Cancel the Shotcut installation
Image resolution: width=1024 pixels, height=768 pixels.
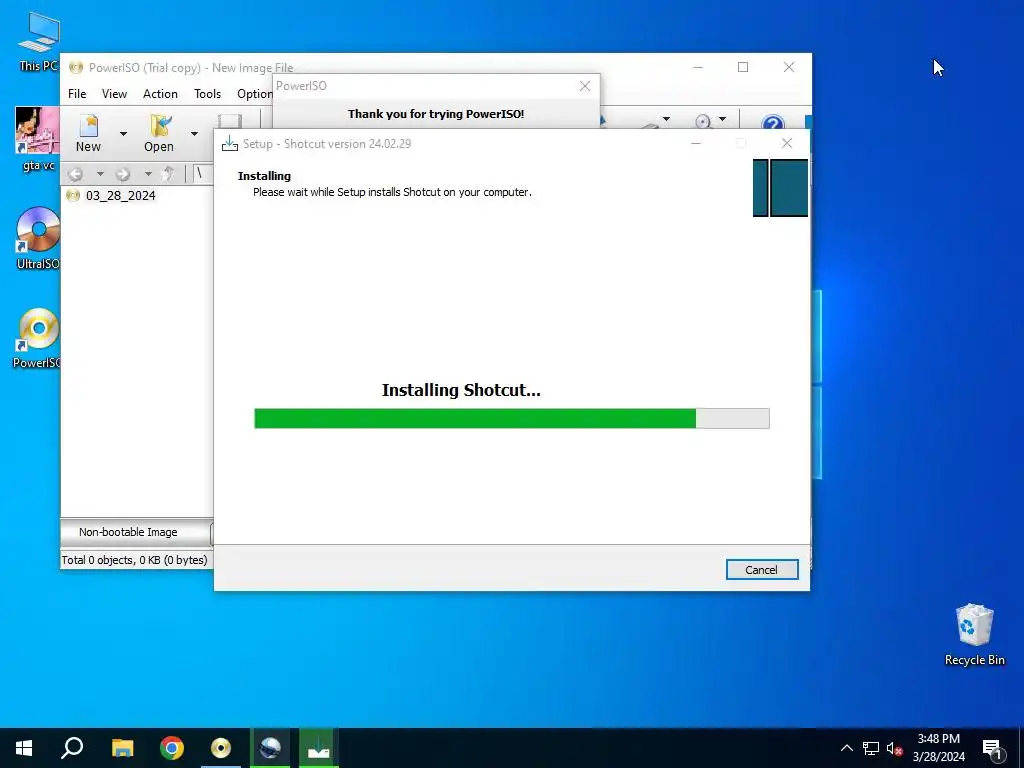(761, 569)
